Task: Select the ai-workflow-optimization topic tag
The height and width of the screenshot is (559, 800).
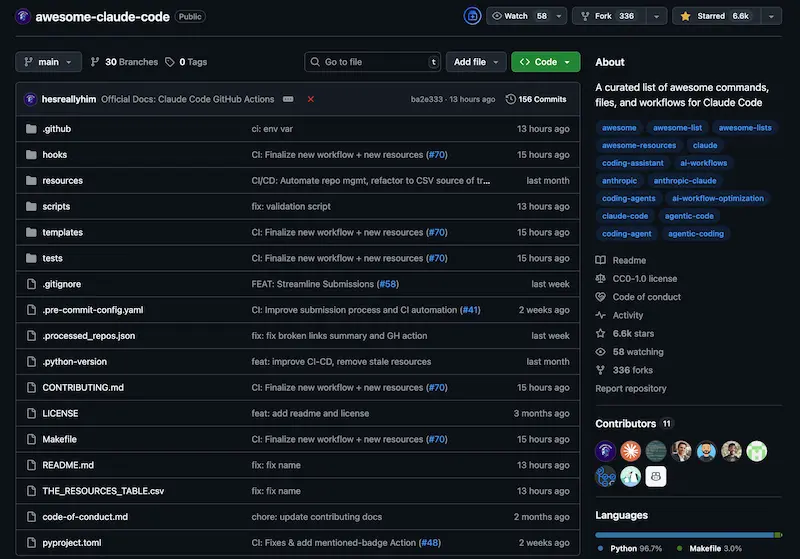Action: pyautogui.click(x=717, y=198)
